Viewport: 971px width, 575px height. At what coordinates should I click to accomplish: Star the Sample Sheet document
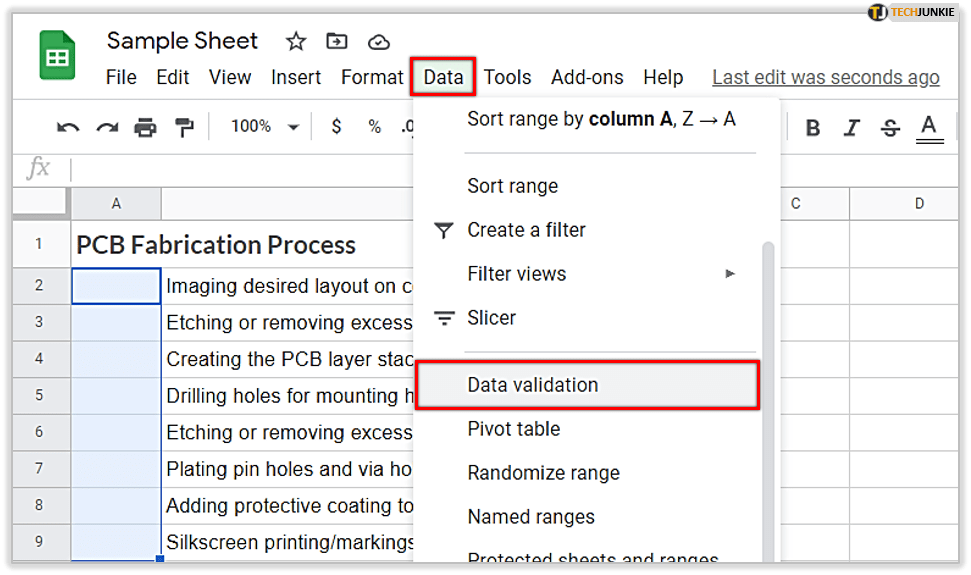(296, 42)
